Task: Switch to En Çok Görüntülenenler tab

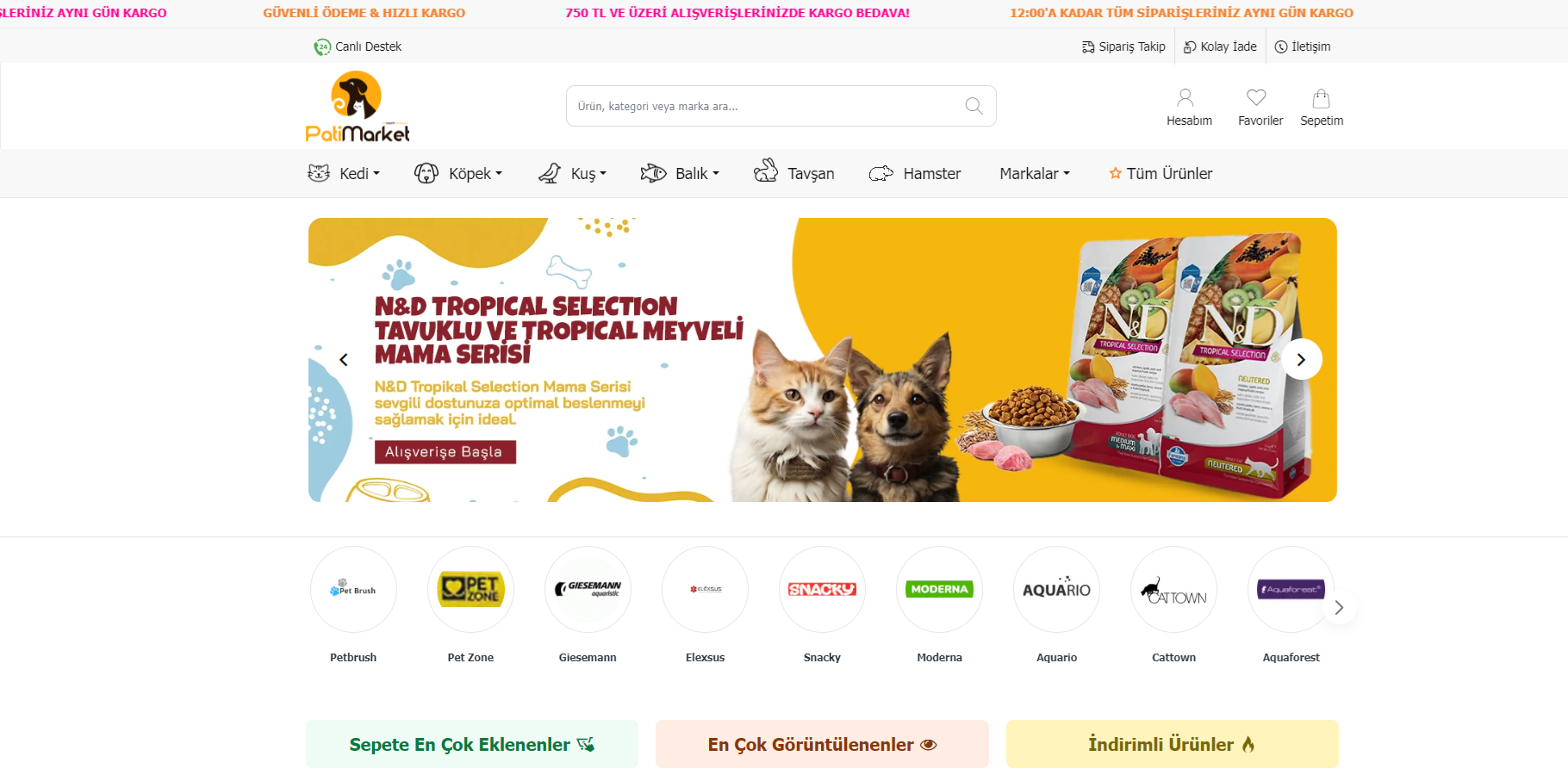Action: 822,744
